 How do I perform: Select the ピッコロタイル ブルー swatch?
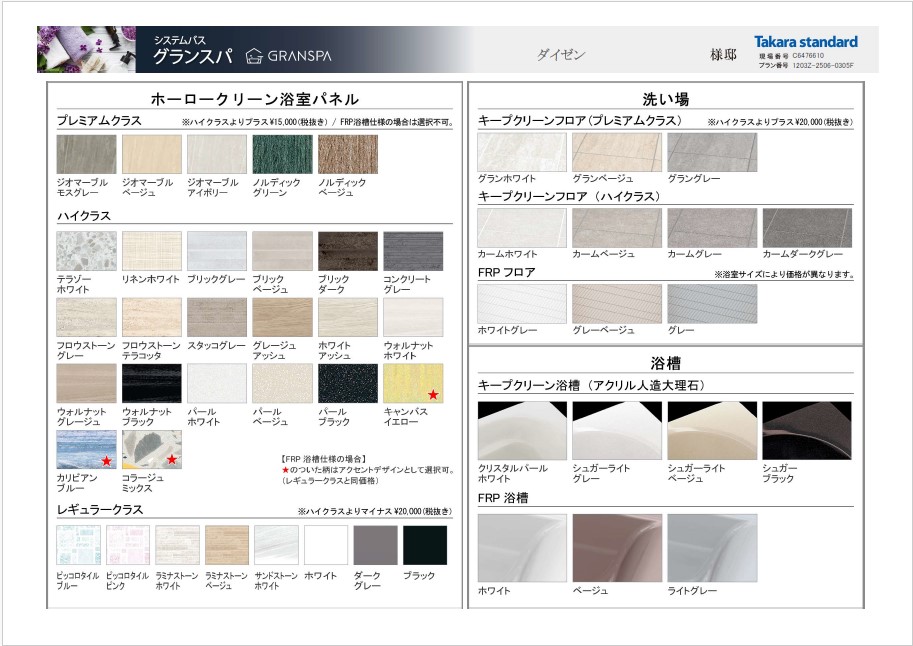point(79,545)
